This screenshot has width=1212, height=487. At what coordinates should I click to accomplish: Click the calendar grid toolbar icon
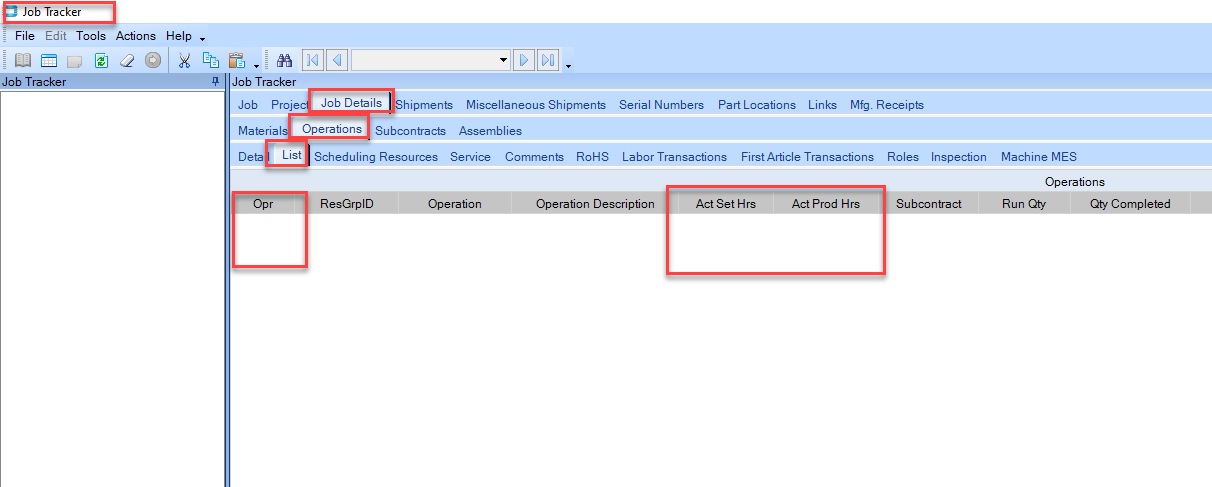click(x=49, y=60)
